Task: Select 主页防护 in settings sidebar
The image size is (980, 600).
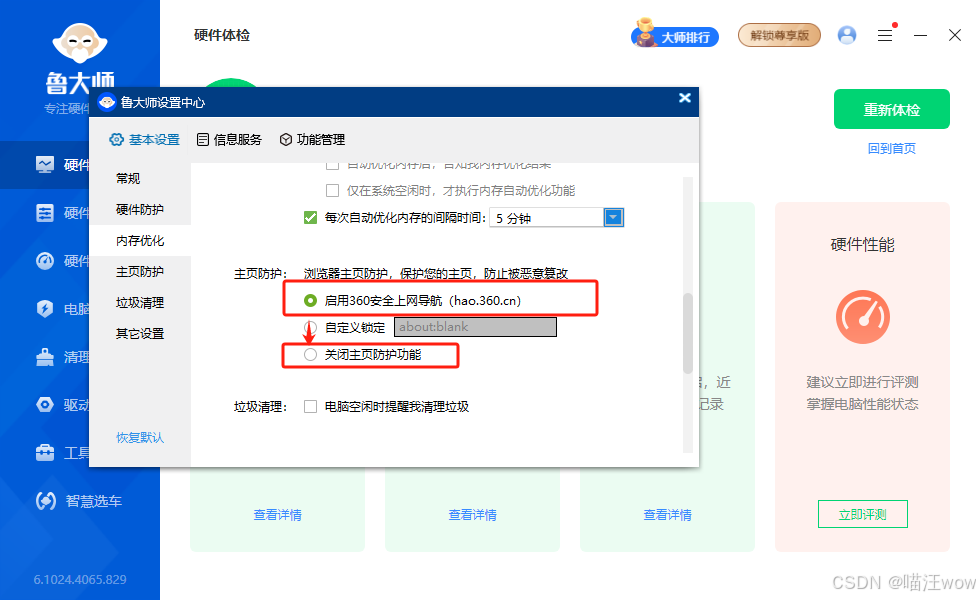Action: 140,271
